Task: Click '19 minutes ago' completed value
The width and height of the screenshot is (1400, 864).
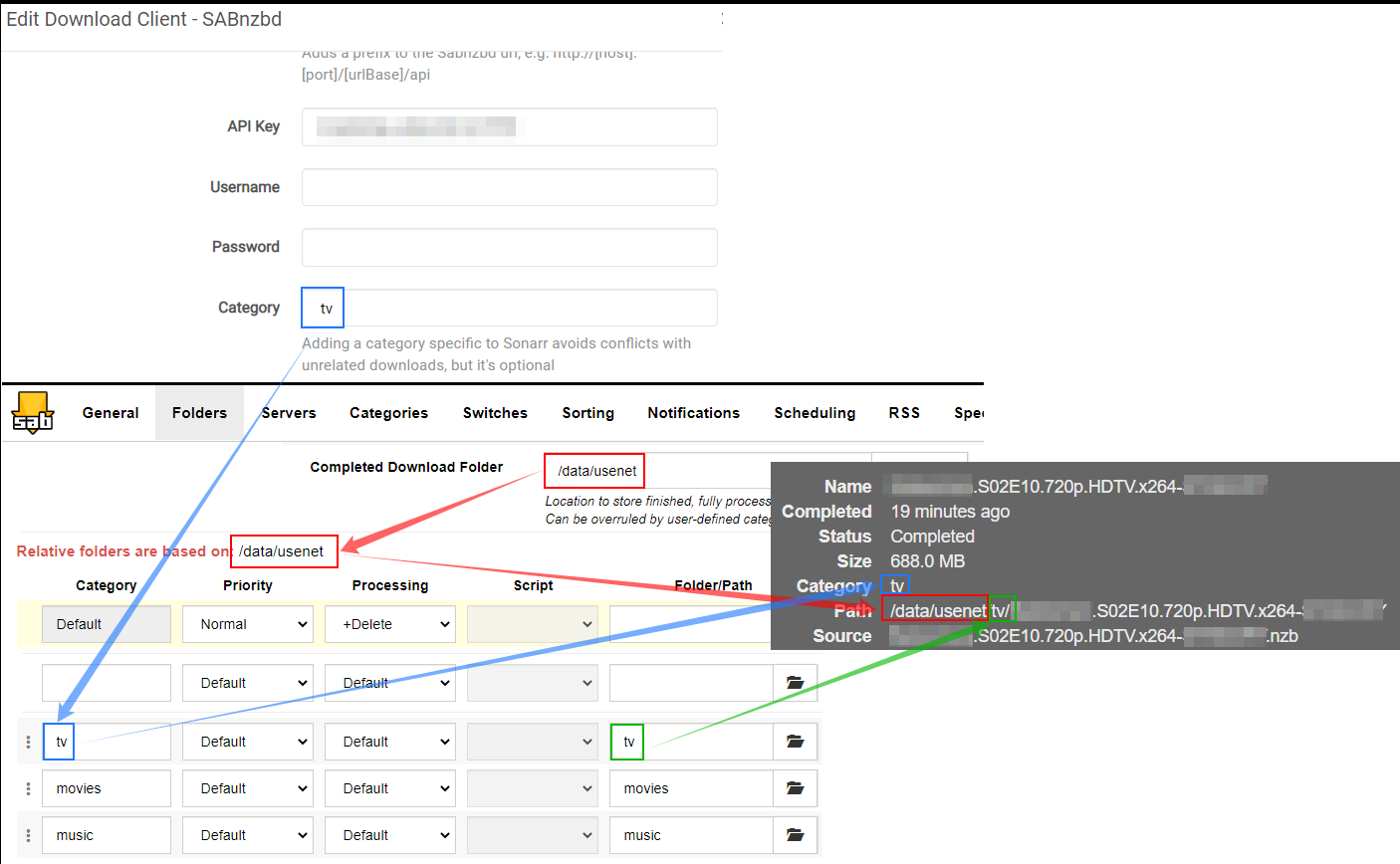Action: tap(950, 512)
